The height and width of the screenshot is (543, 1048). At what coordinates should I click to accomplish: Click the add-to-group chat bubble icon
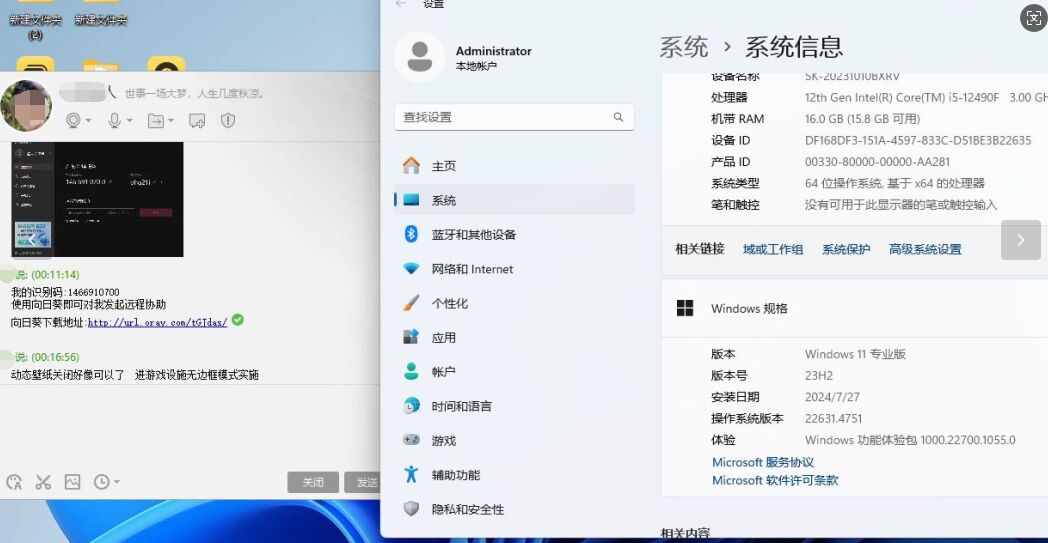[197, 120]
